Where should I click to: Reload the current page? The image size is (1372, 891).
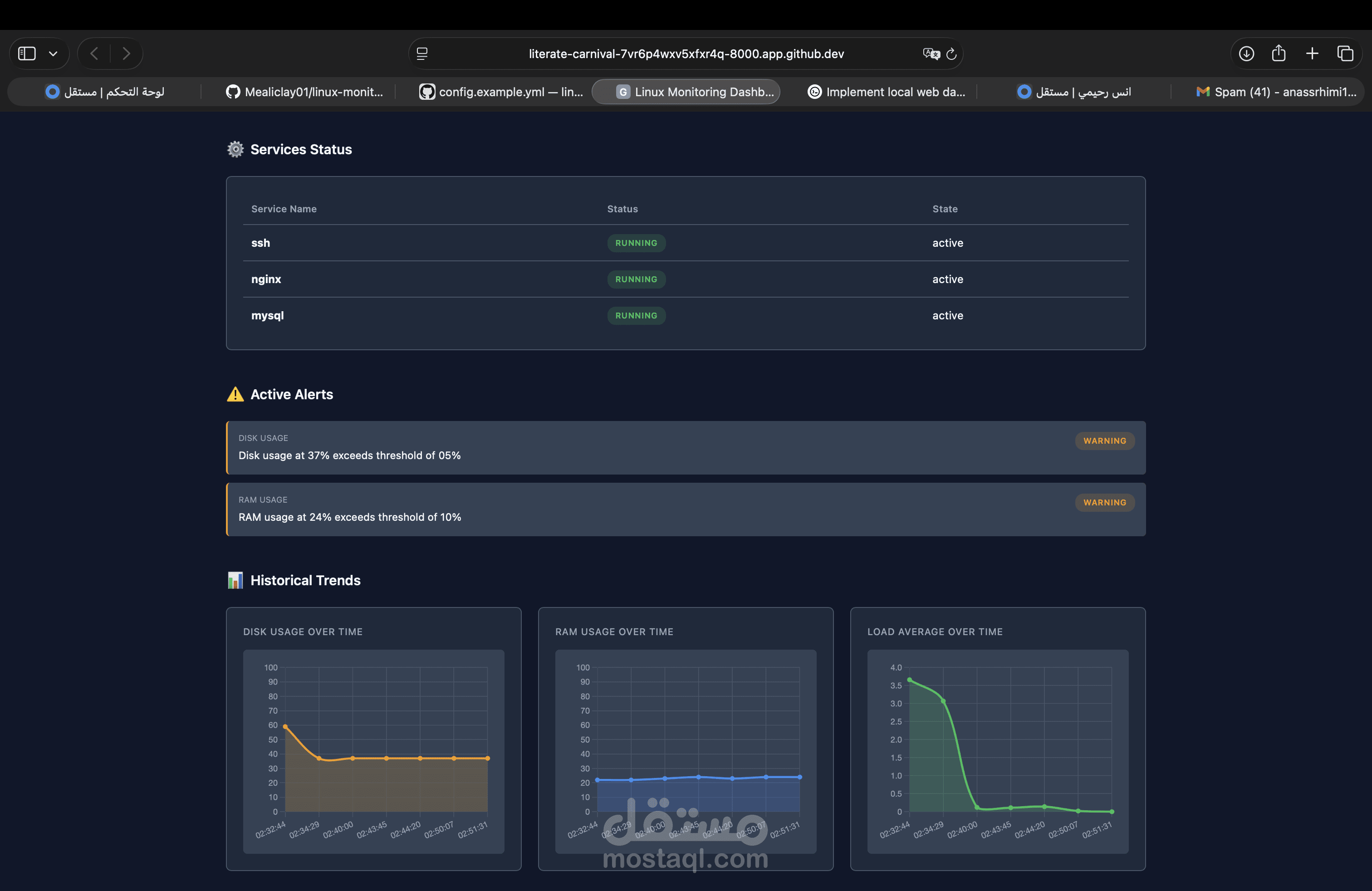coord(952,54)
